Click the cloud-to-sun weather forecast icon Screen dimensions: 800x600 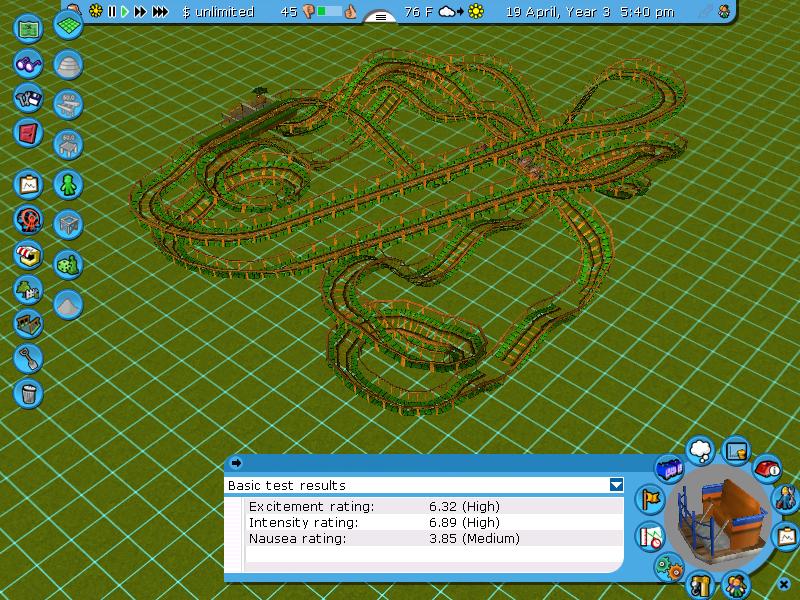tap(461, 11)
